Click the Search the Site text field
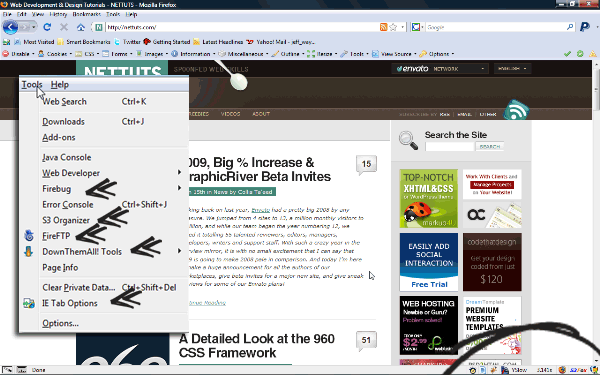600x375 pixels. (x=450, y=147)
